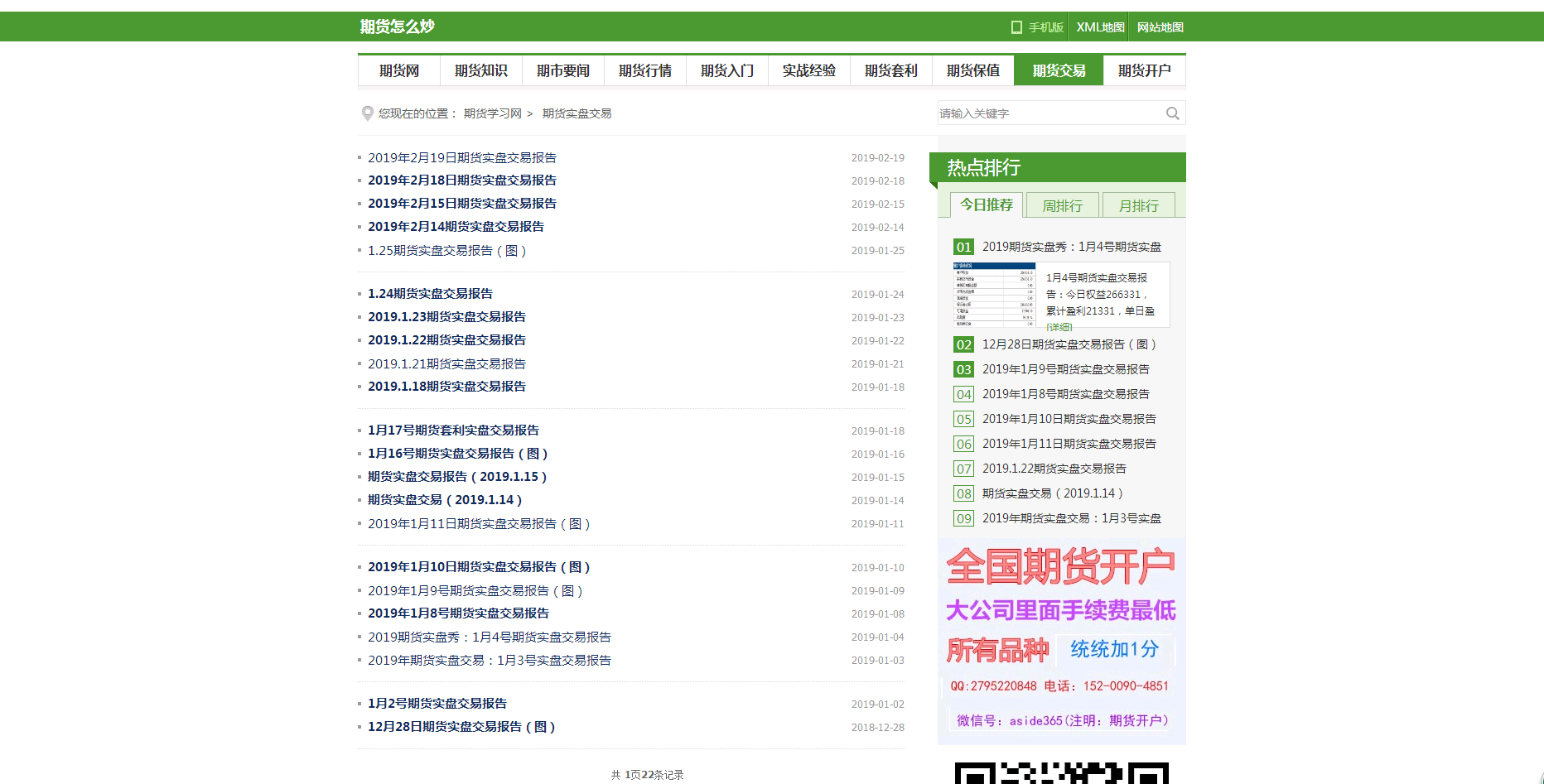
Task: Open the XML地图 link
Action: point(1099,26)
